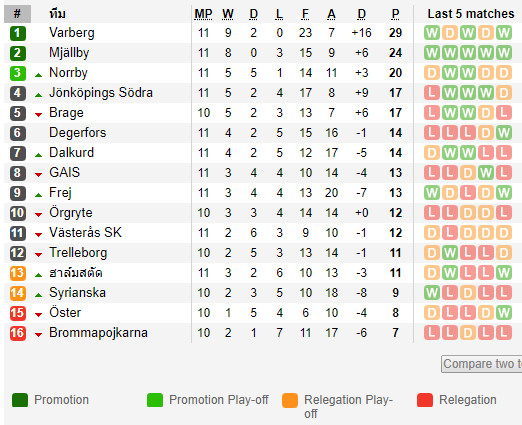Click the dark green Promotion legend swatch
The width and height of the screenshot is (522, 425).
point(20,400)
